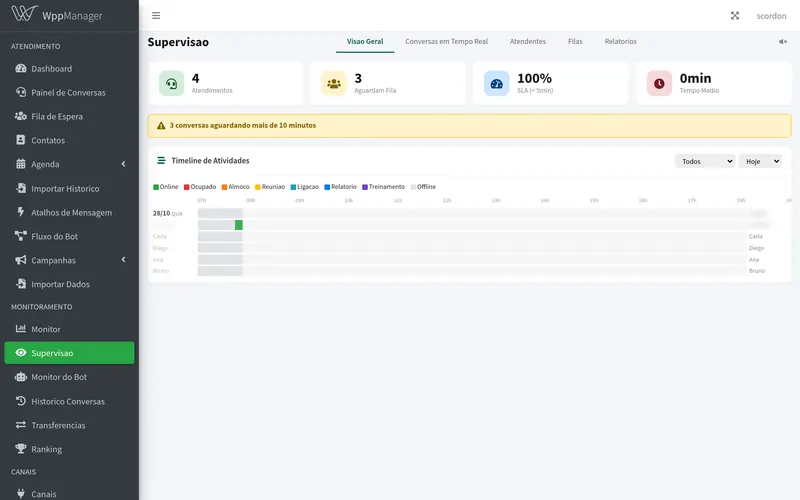This screenshot has width=800, height=500.
Task: Click the red Ocupado legend swatch
Action: pyautogui.click(x=187, y=187)
